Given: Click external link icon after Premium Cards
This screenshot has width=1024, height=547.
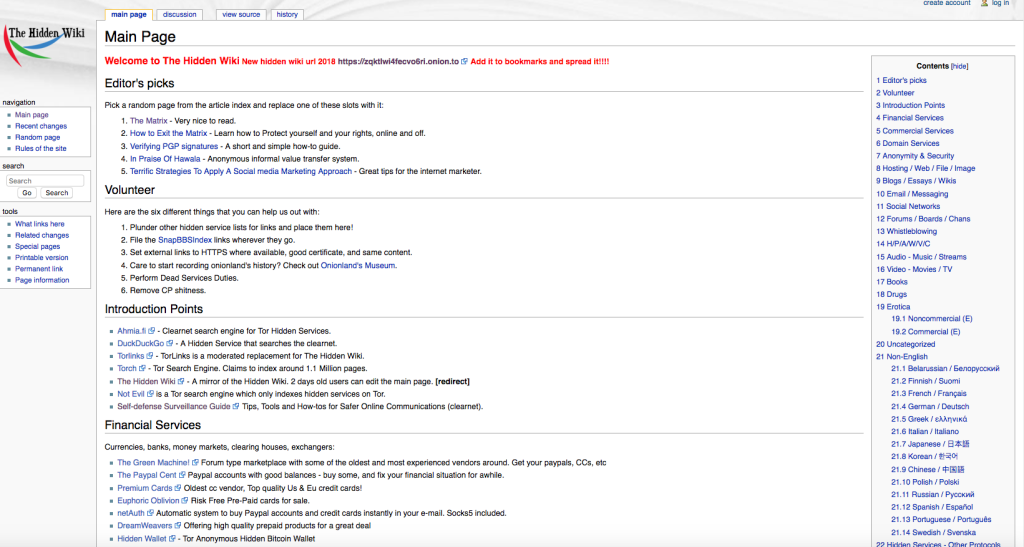Looking at the screenshot, I should click(178, 488).
